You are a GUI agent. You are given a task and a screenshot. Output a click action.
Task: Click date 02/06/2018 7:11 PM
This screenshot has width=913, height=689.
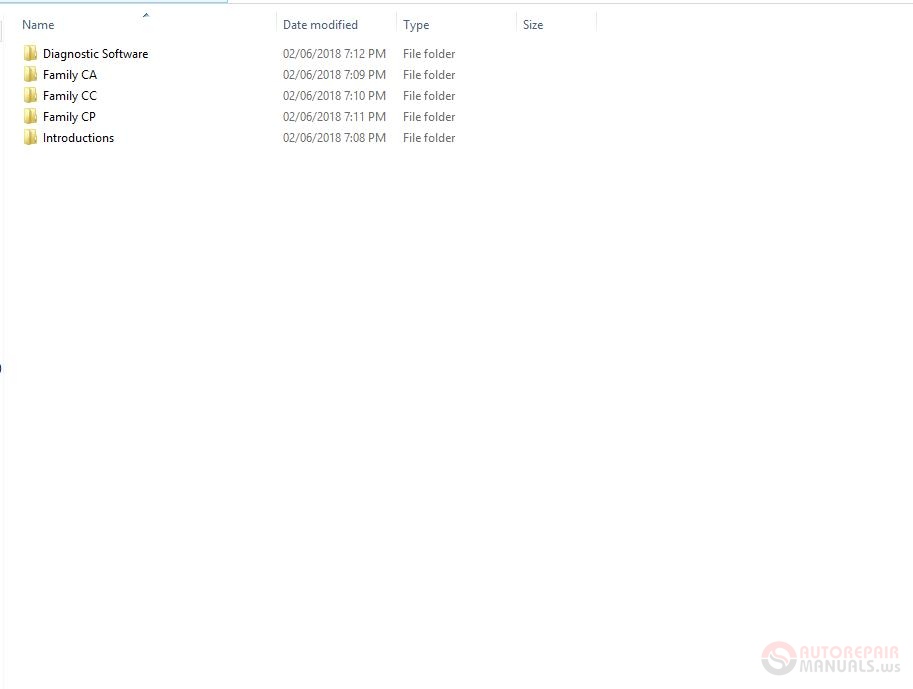coord(334,116)
